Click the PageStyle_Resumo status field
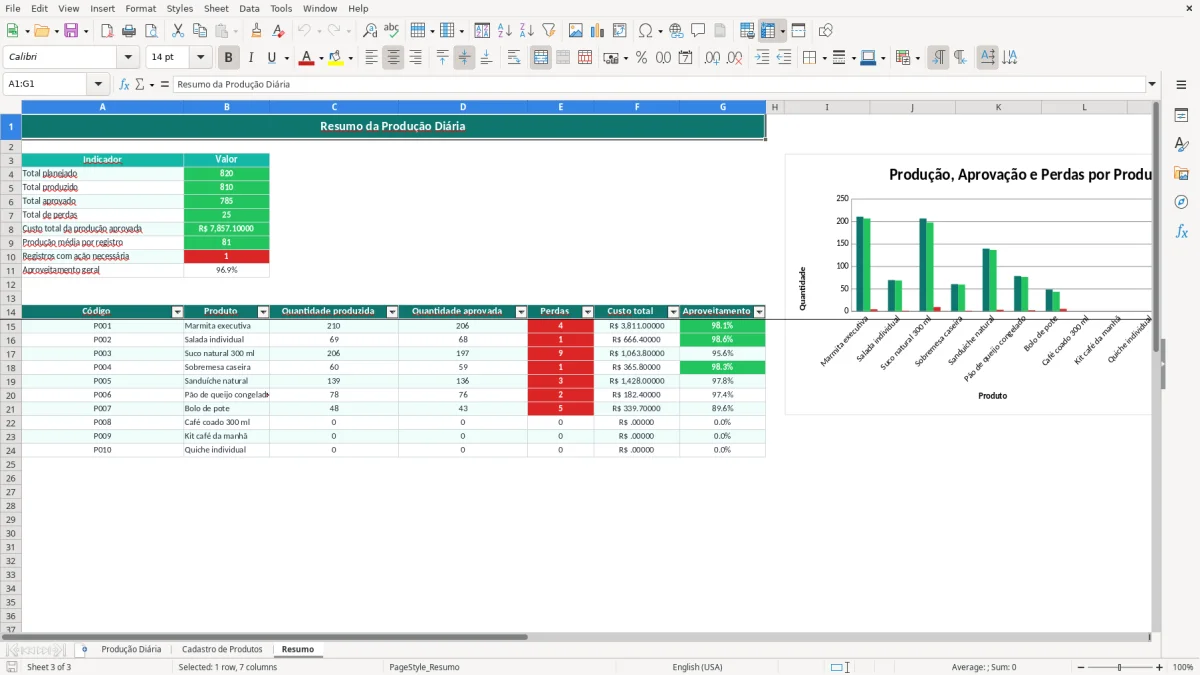 425,667
